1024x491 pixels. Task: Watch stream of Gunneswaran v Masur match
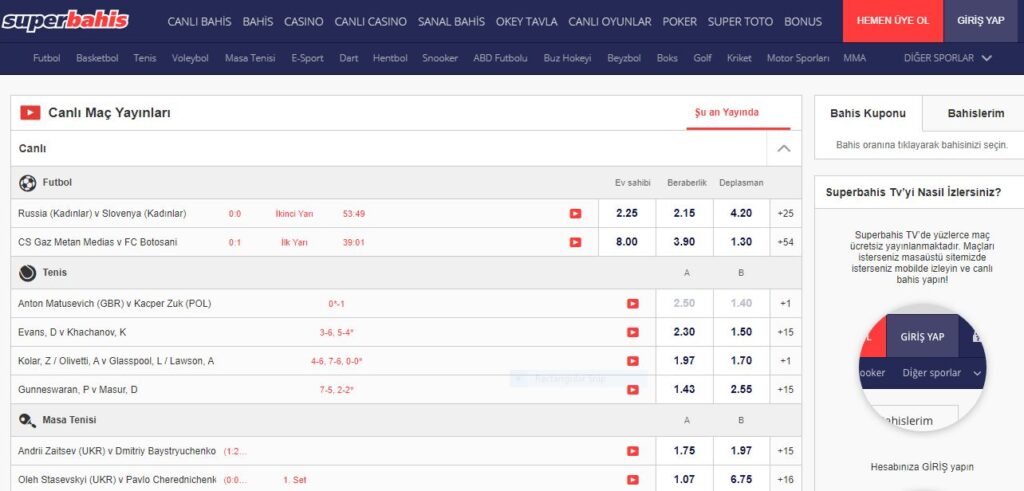632,389
